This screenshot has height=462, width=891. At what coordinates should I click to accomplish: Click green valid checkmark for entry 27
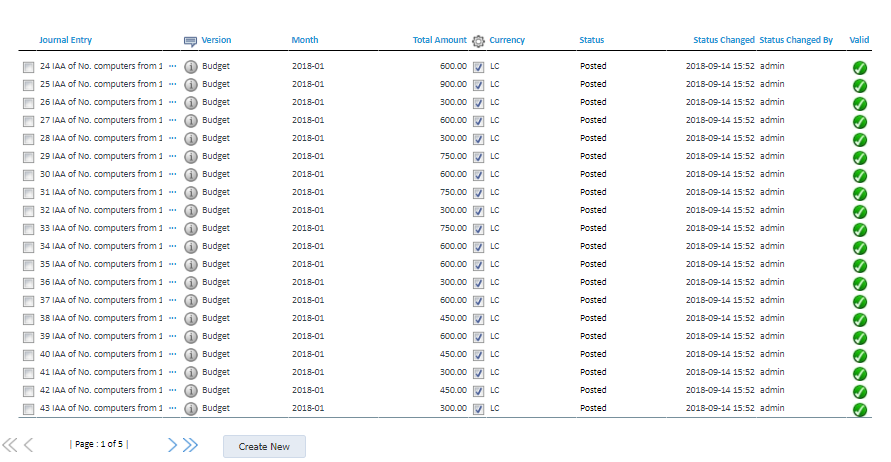(x=859, y=121)
